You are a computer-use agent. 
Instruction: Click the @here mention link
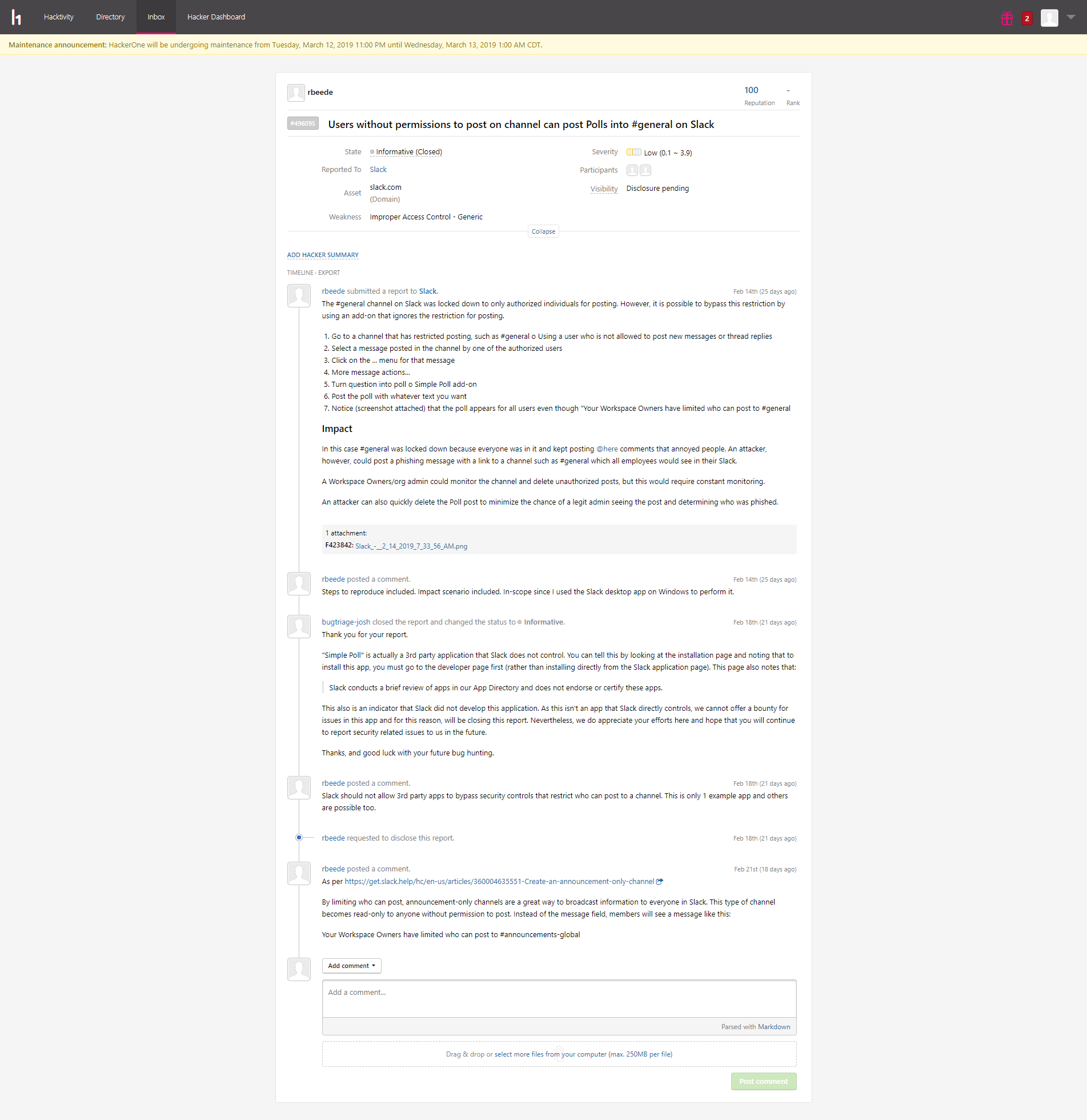tap(607, 449)
